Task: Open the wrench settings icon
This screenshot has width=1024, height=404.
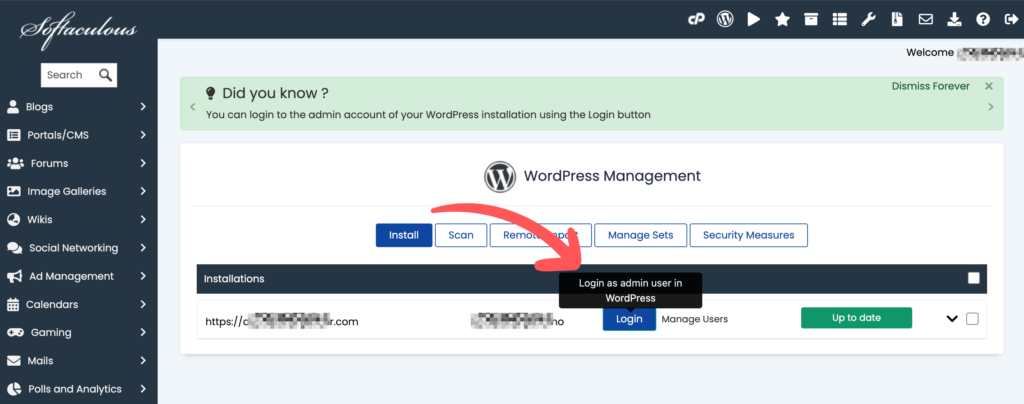Action: click(x=868, y=19)
